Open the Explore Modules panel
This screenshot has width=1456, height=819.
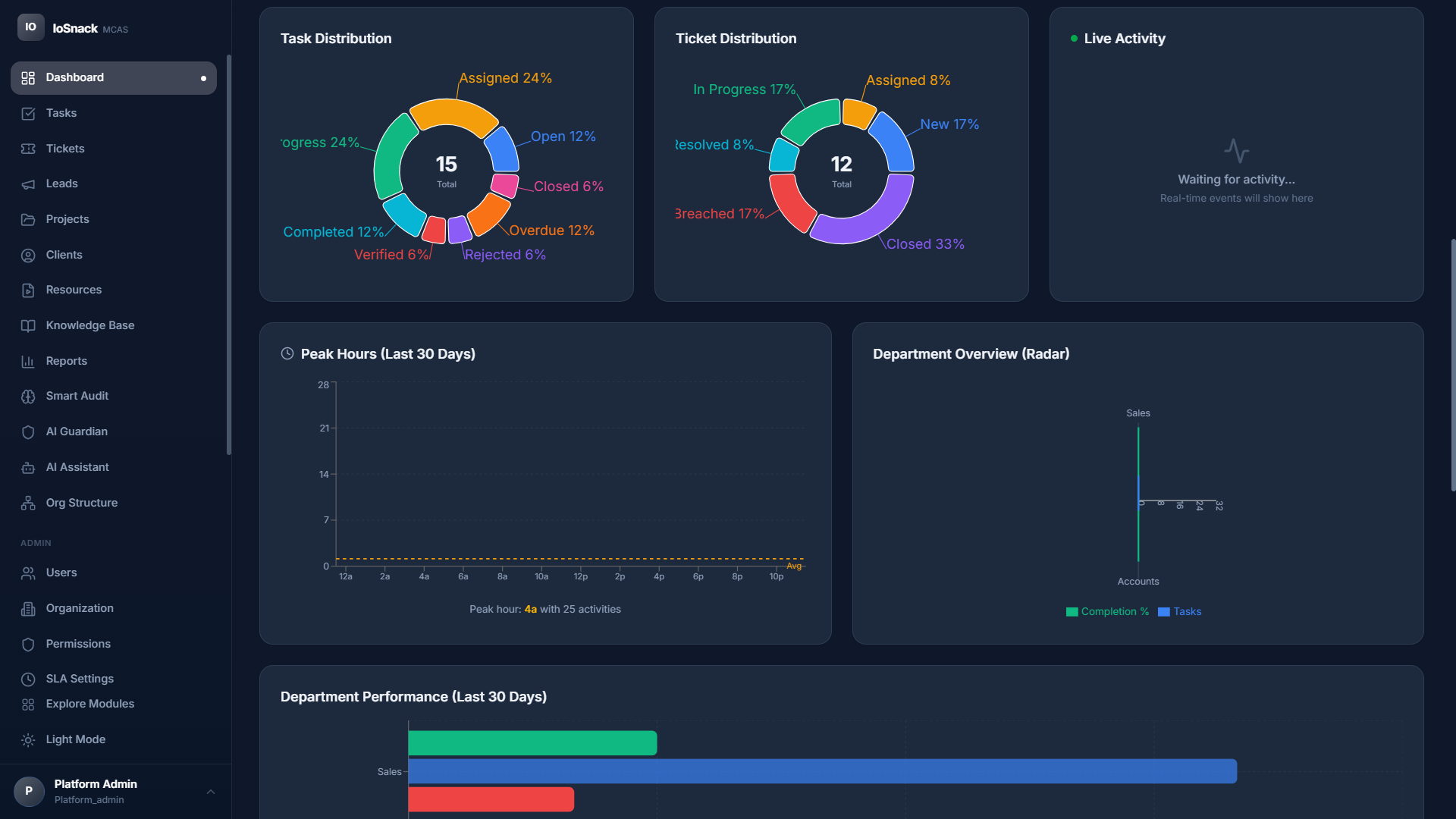coord(89,704)
